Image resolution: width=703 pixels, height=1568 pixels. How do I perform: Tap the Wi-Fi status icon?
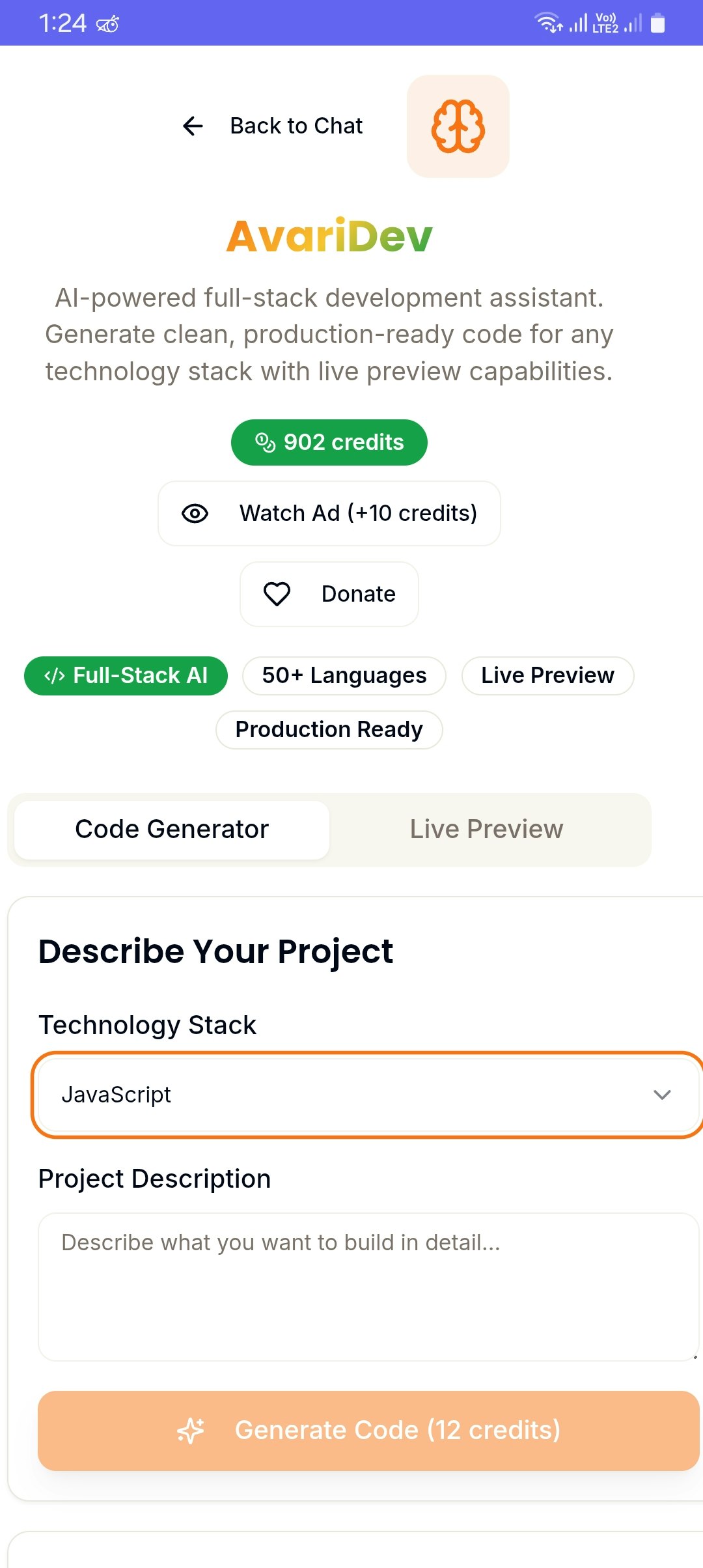click(547, 23)
